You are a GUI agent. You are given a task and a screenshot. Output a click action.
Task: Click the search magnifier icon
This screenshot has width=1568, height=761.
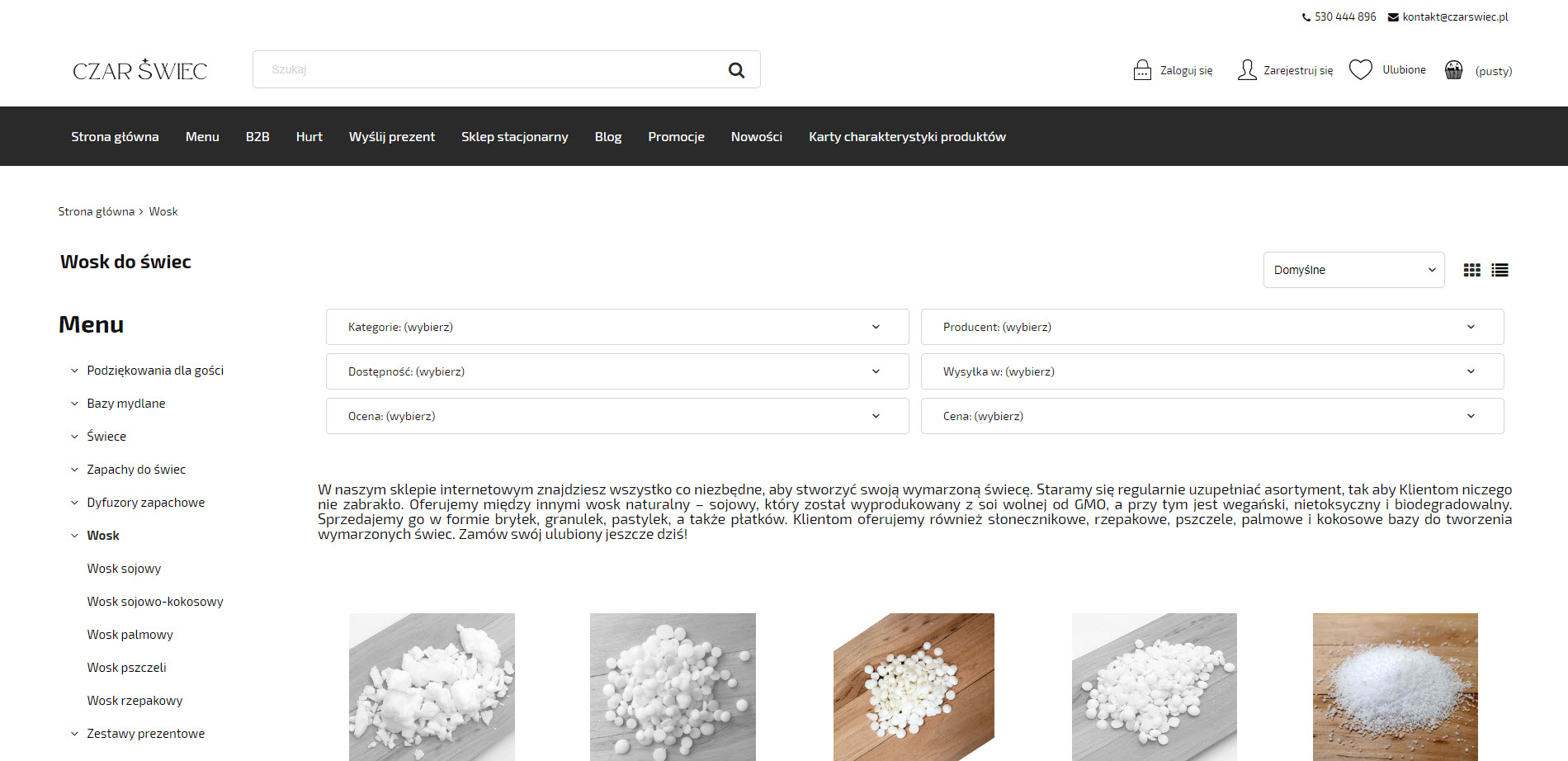736,70
